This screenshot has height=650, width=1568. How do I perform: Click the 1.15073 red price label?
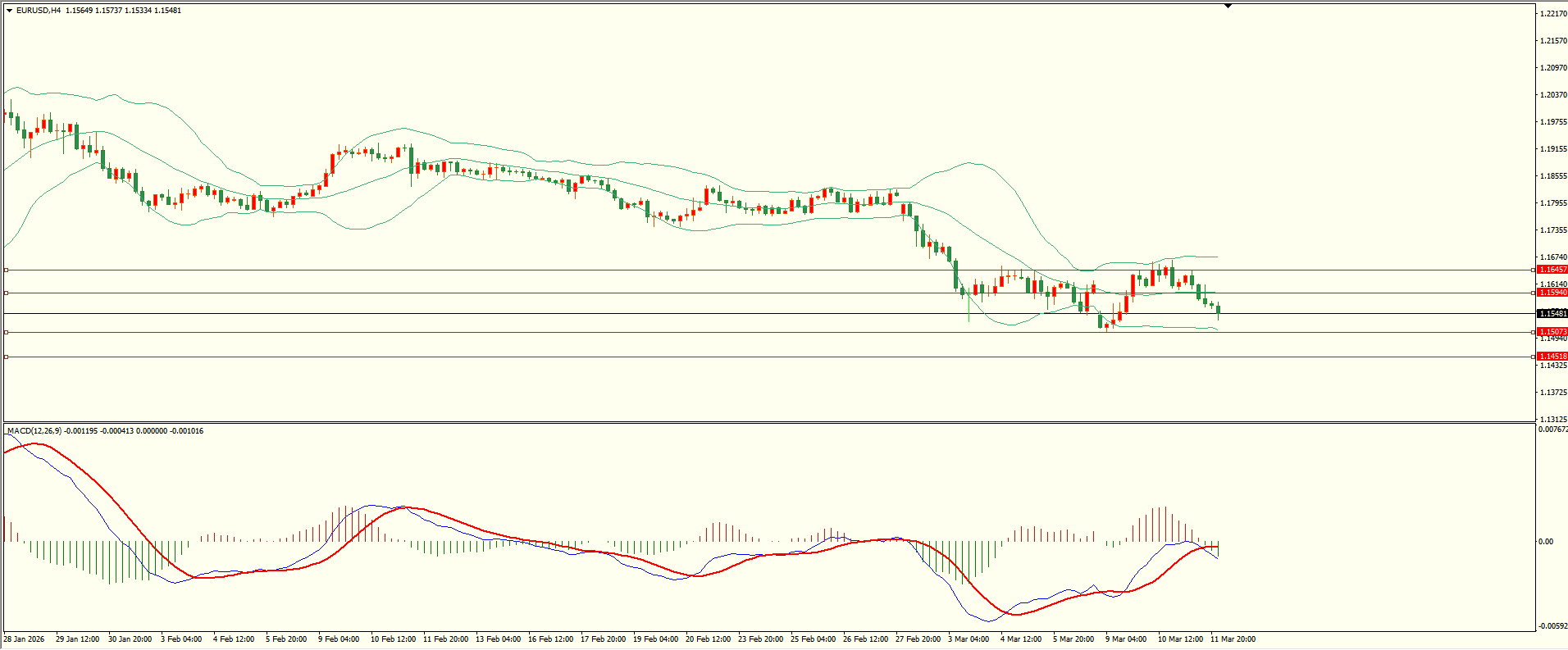point(1552,332)
